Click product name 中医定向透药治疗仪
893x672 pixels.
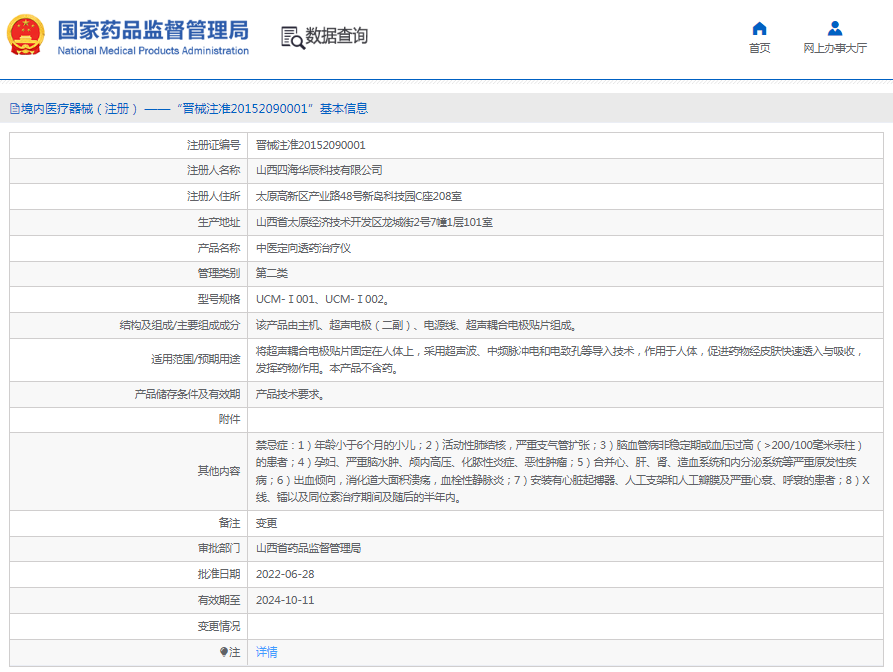(x=303, y=248)
